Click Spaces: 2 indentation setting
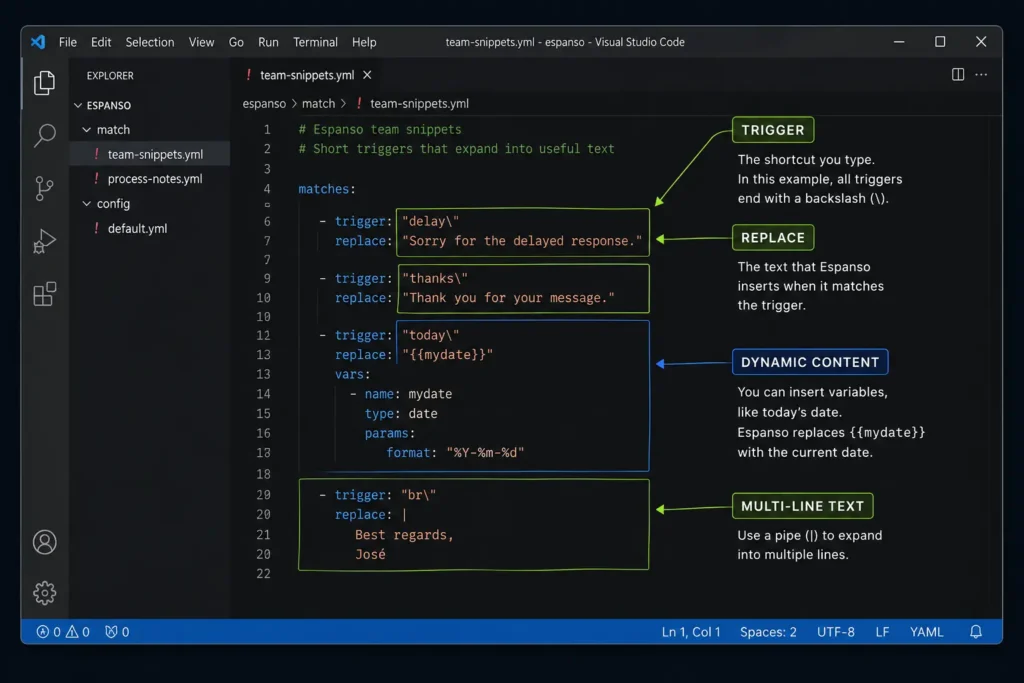 click(x=768, y=631)
